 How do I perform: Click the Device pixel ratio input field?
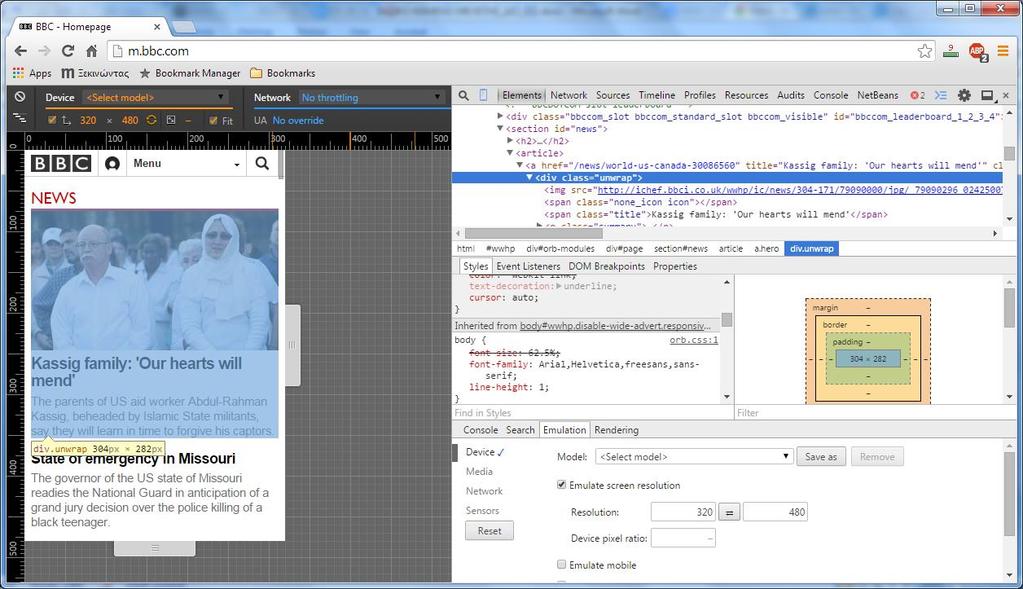tap(683, 538)
